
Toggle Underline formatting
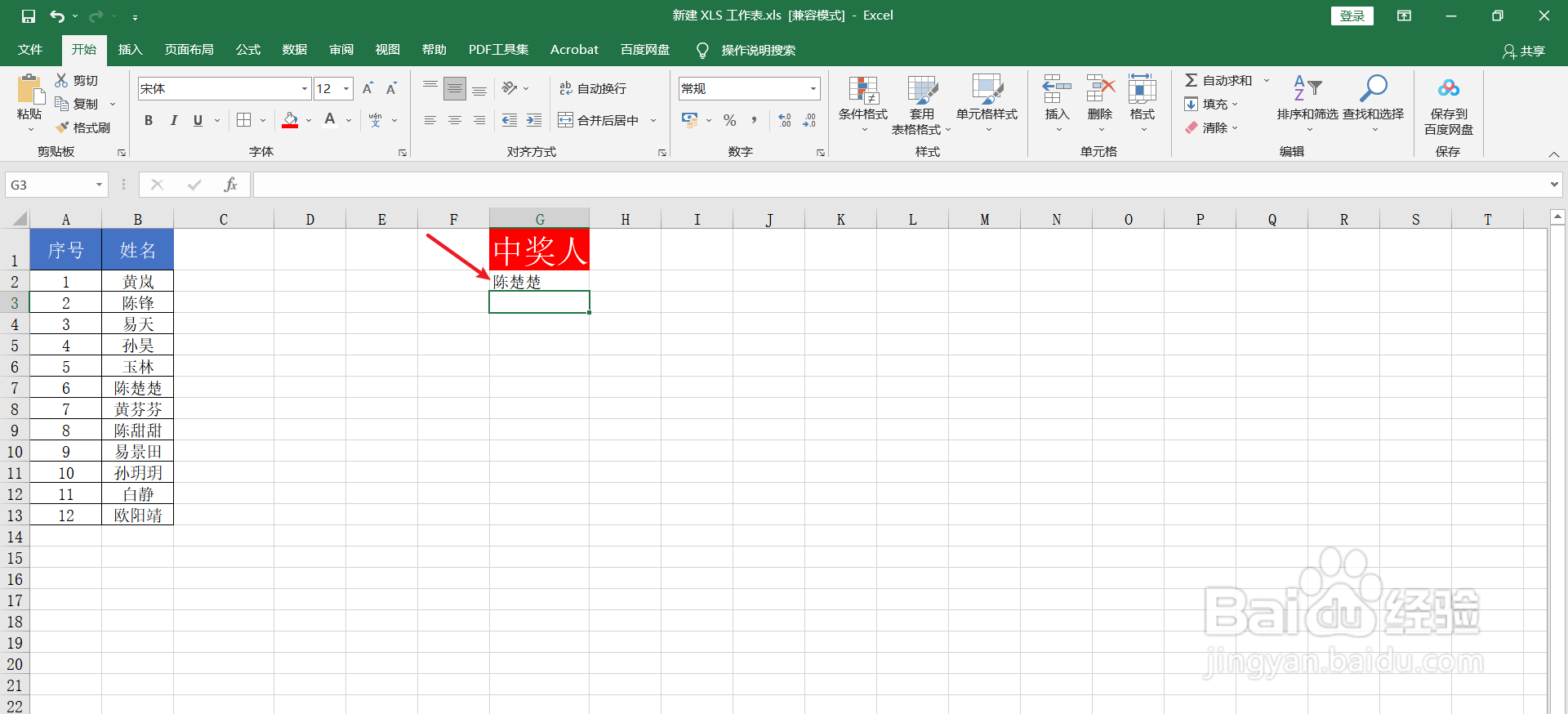198,120
